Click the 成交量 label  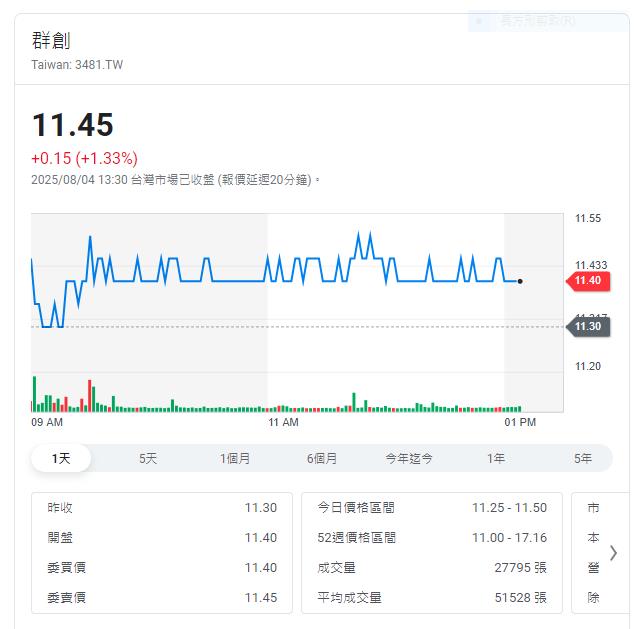tap(336, 567)
